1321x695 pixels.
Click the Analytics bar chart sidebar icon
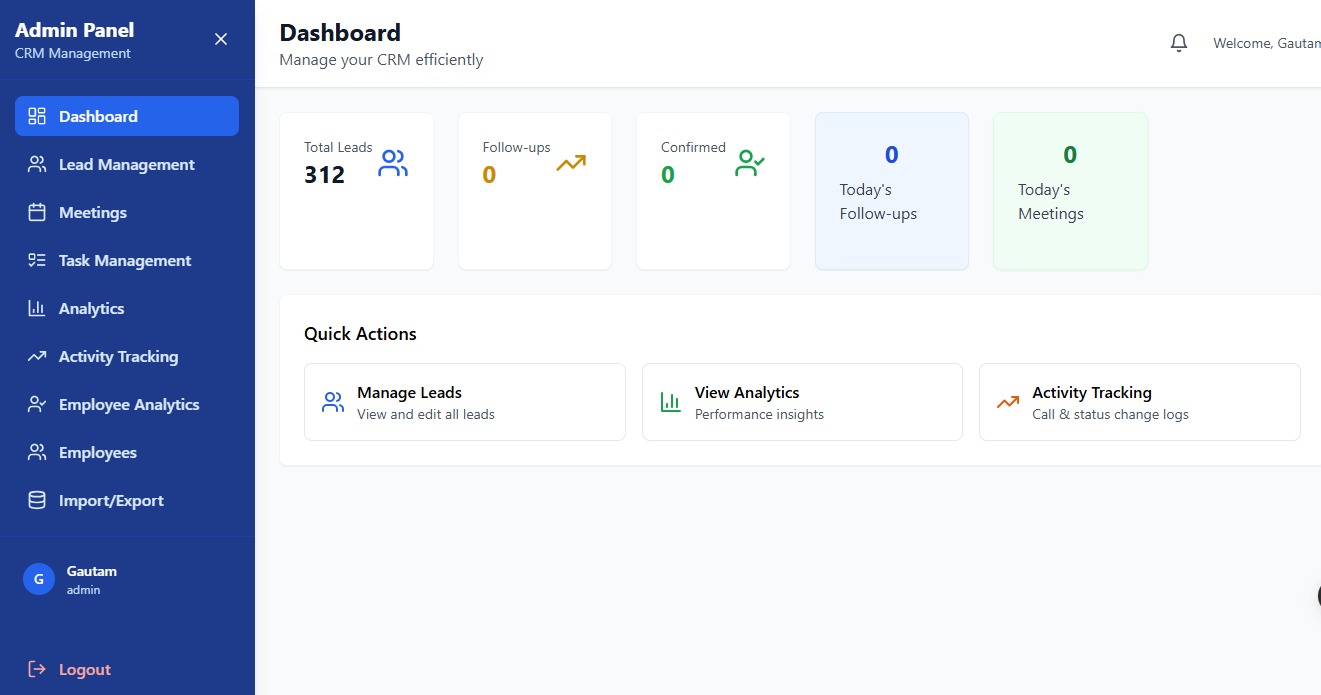[37, 308]
